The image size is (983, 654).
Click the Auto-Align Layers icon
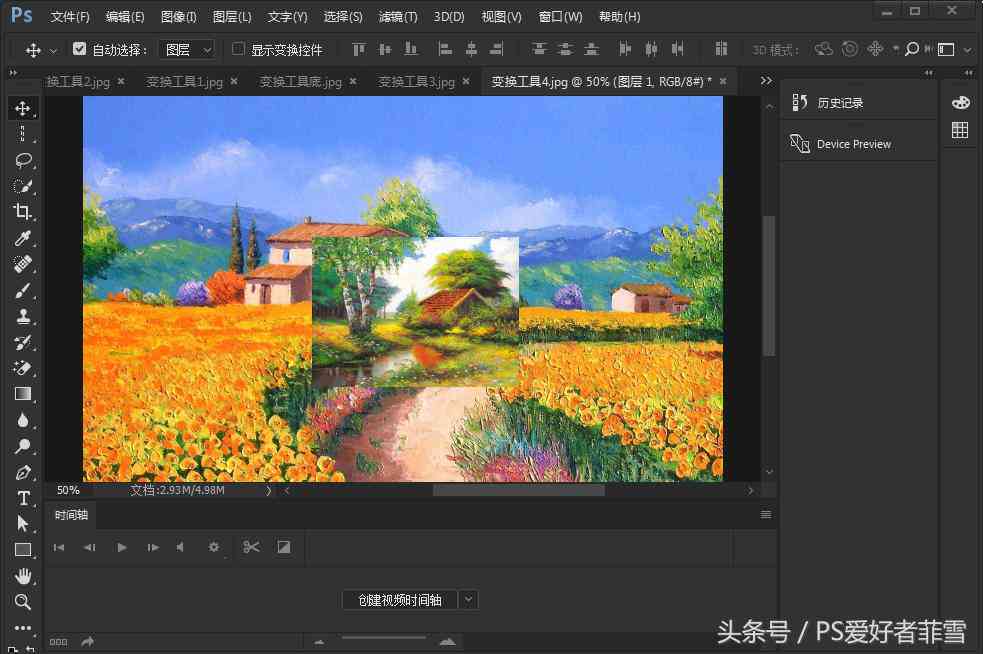721,49
